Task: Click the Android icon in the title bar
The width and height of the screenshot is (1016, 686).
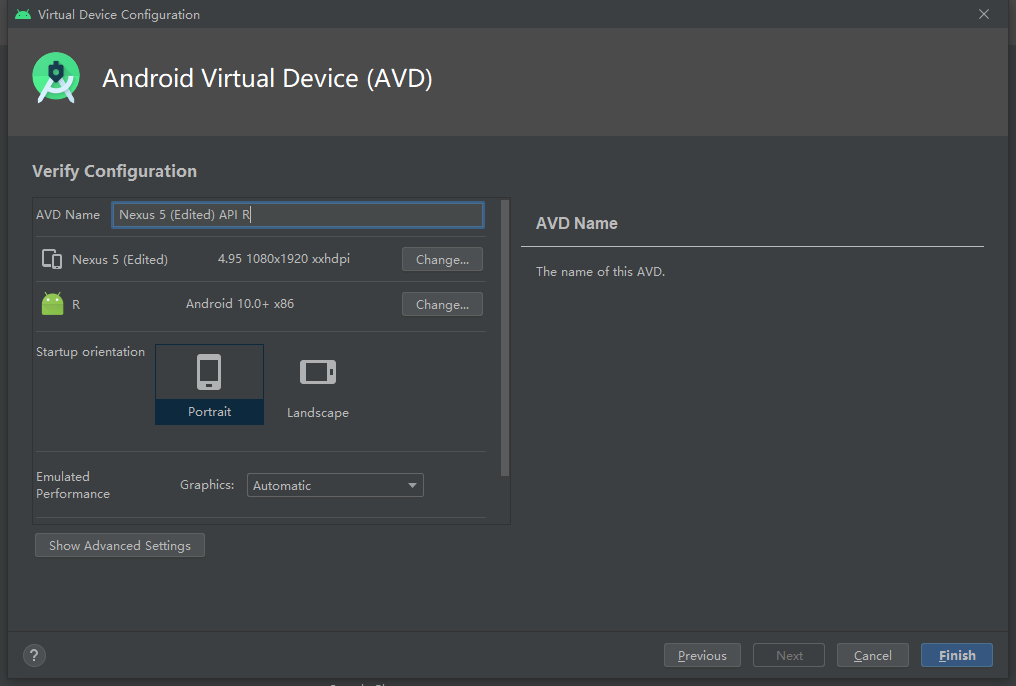Action: pyautogui.click(x=23, y=14)
